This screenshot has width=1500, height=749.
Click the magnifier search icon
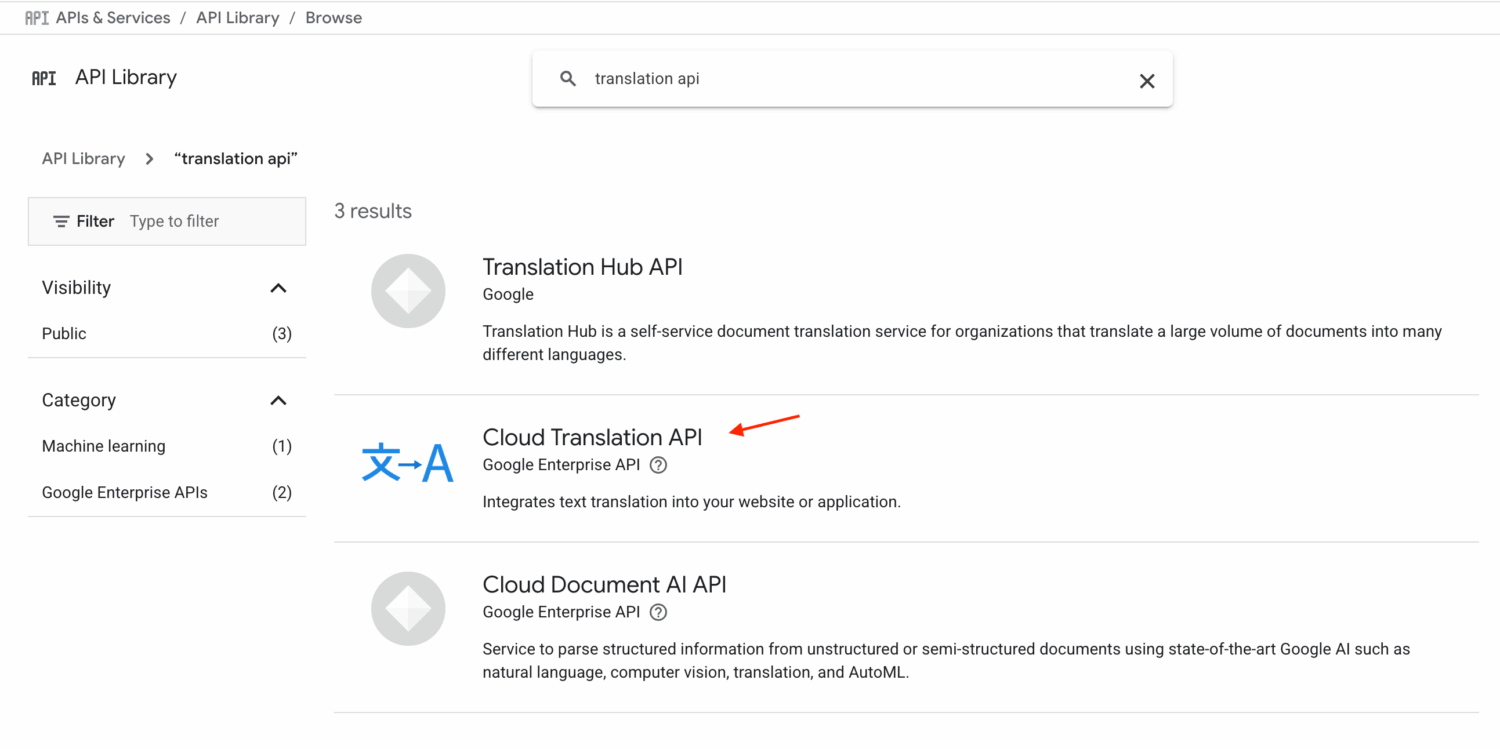pyautogui.click(x=568, y=78)
